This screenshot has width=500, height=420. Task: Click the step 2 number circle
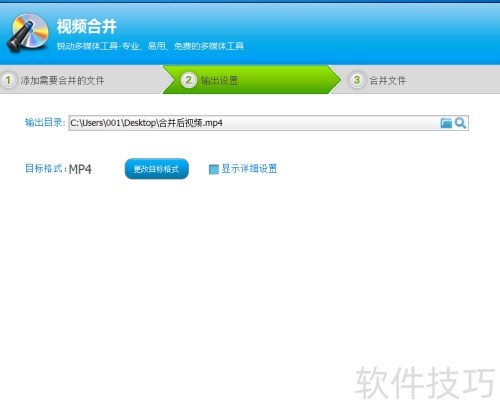pos(188,80)
